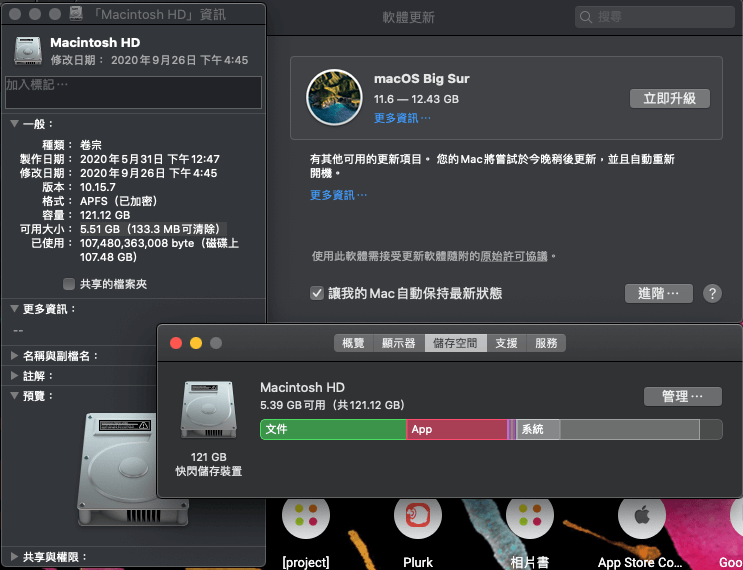The image size is (743, 570).
Task: Switch to the 顯示器 tab
Action: coord(399,343)
